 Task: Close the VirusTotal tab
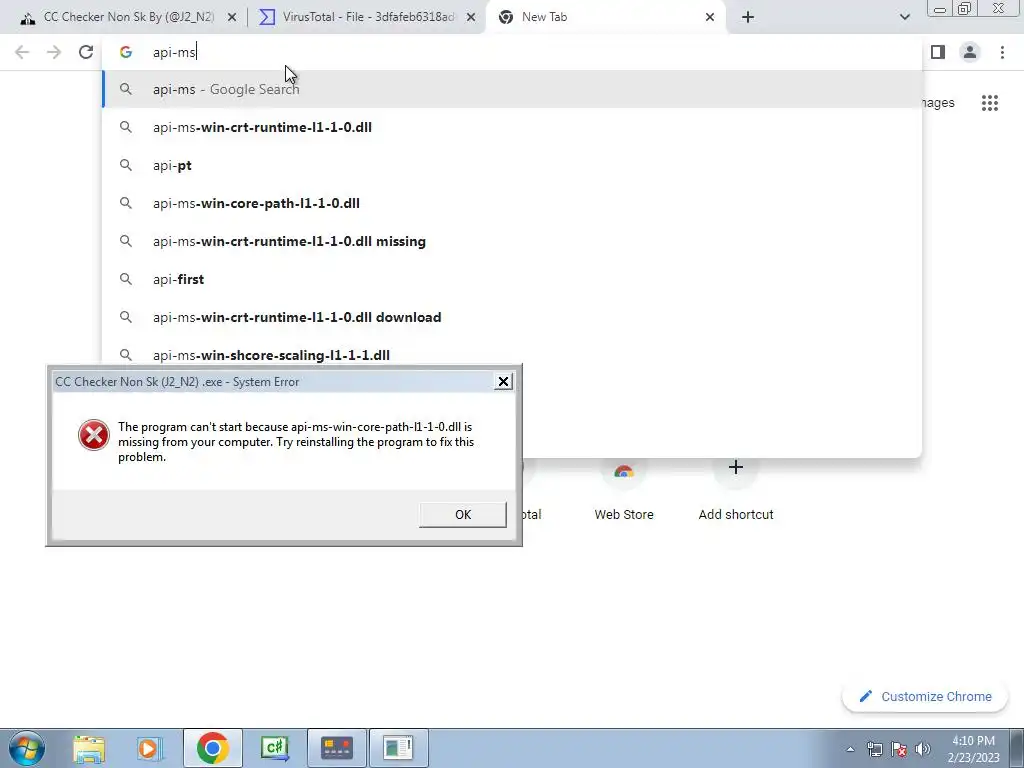tap(470, 18)
